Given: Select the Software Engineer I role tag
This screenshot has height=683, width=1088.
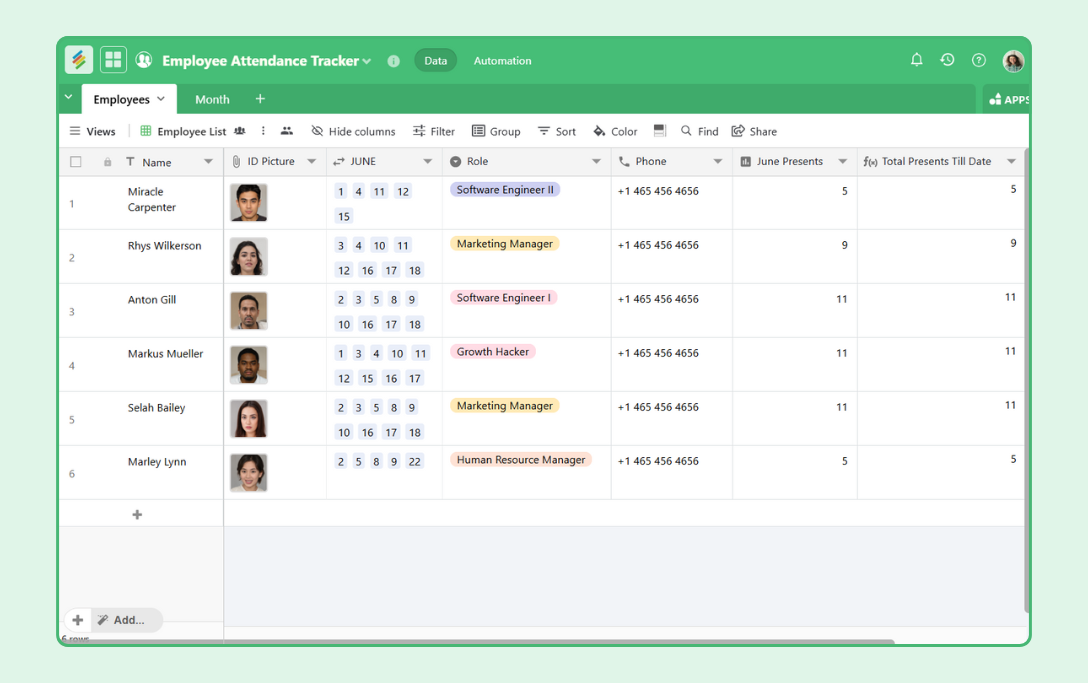Looking at the screenshot, I should (x=503, y=298).
